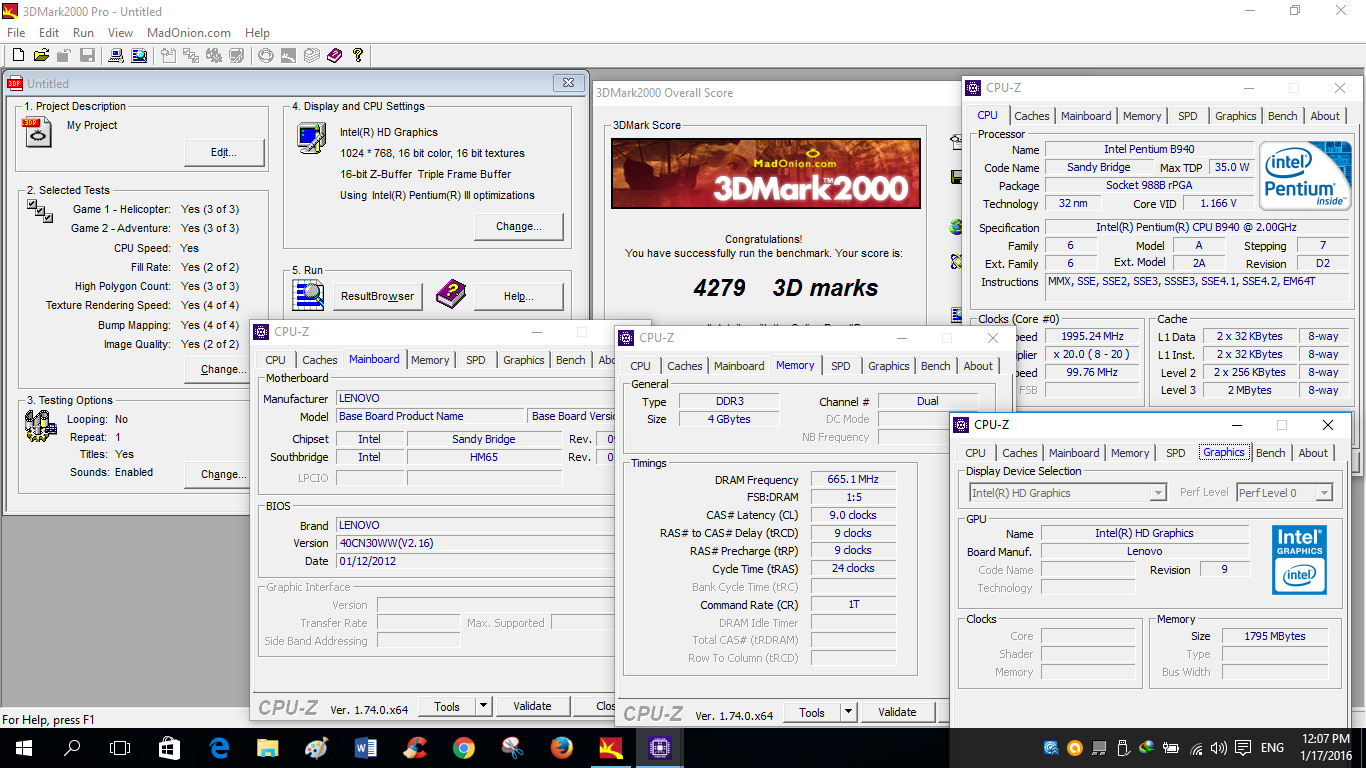Click Change... in Display and CPU Settings

(518, 226)
